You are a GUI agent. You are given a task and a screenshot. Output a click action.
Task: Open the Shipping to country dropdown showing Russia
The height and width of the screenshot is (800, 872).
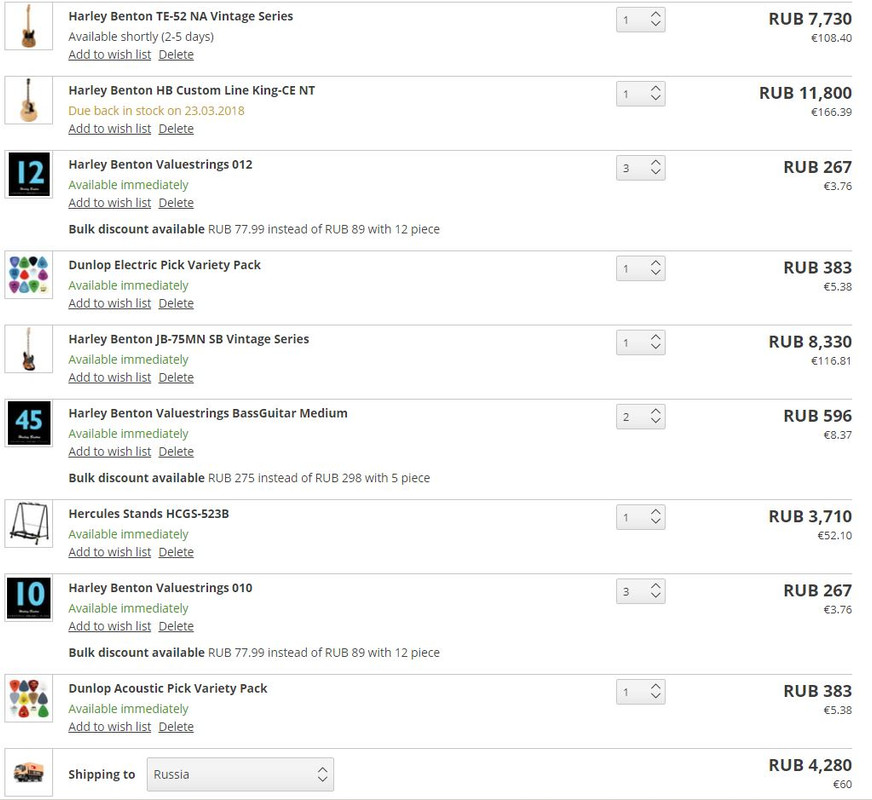click(240, 774)
